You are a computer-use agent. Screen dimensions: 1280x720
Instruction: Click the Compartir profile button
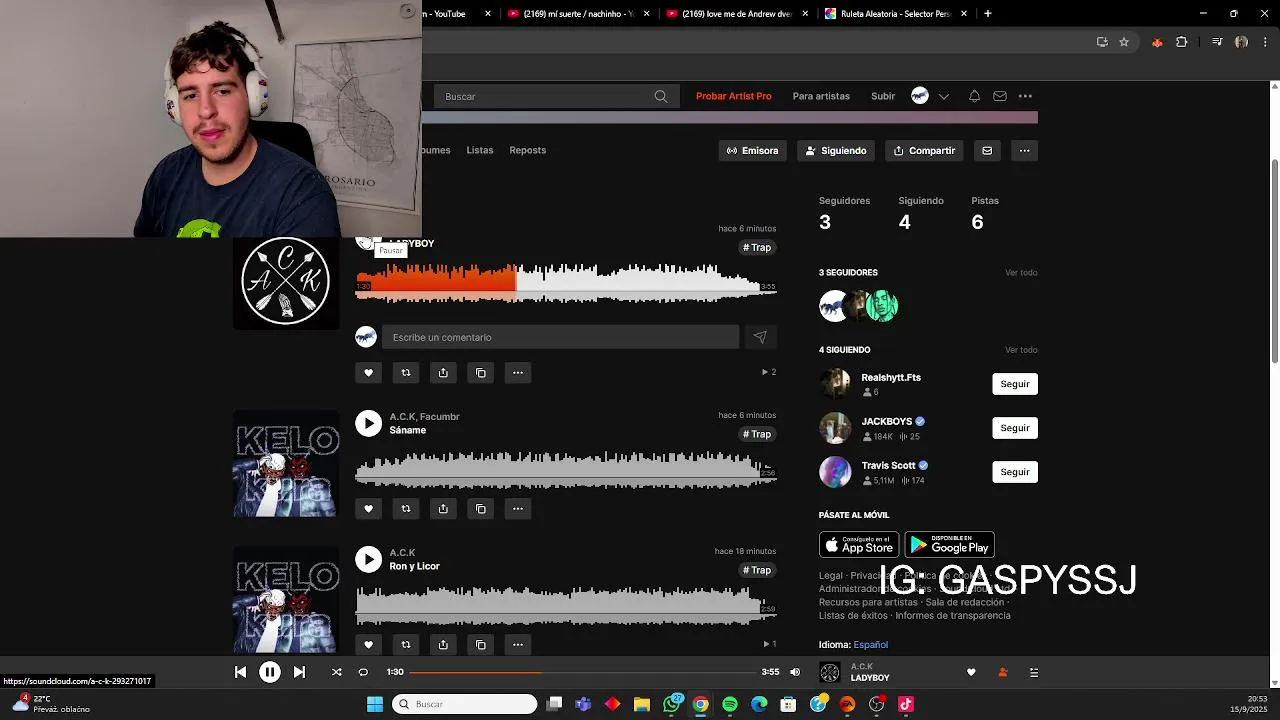click(924, 151)
